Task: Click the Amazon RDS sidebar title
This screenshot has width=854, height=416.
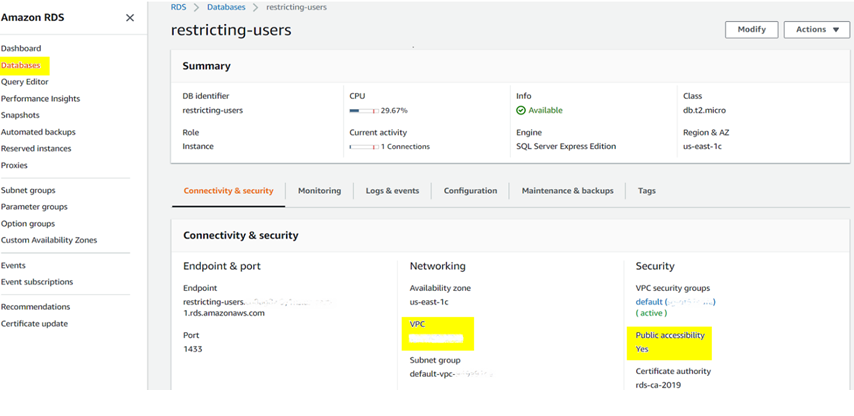Action: pyautogui.click(x=32, y=17)
